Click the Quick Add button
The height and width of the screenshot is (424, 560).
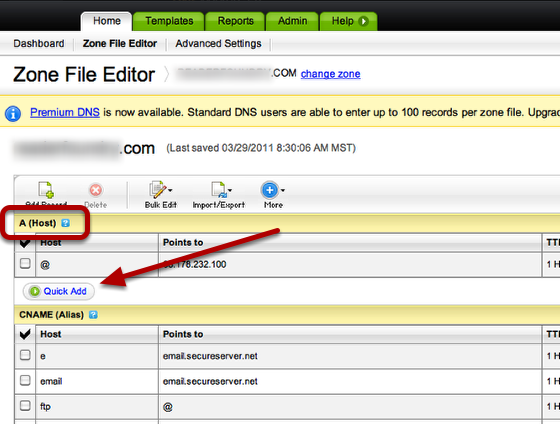click(59, 291)
